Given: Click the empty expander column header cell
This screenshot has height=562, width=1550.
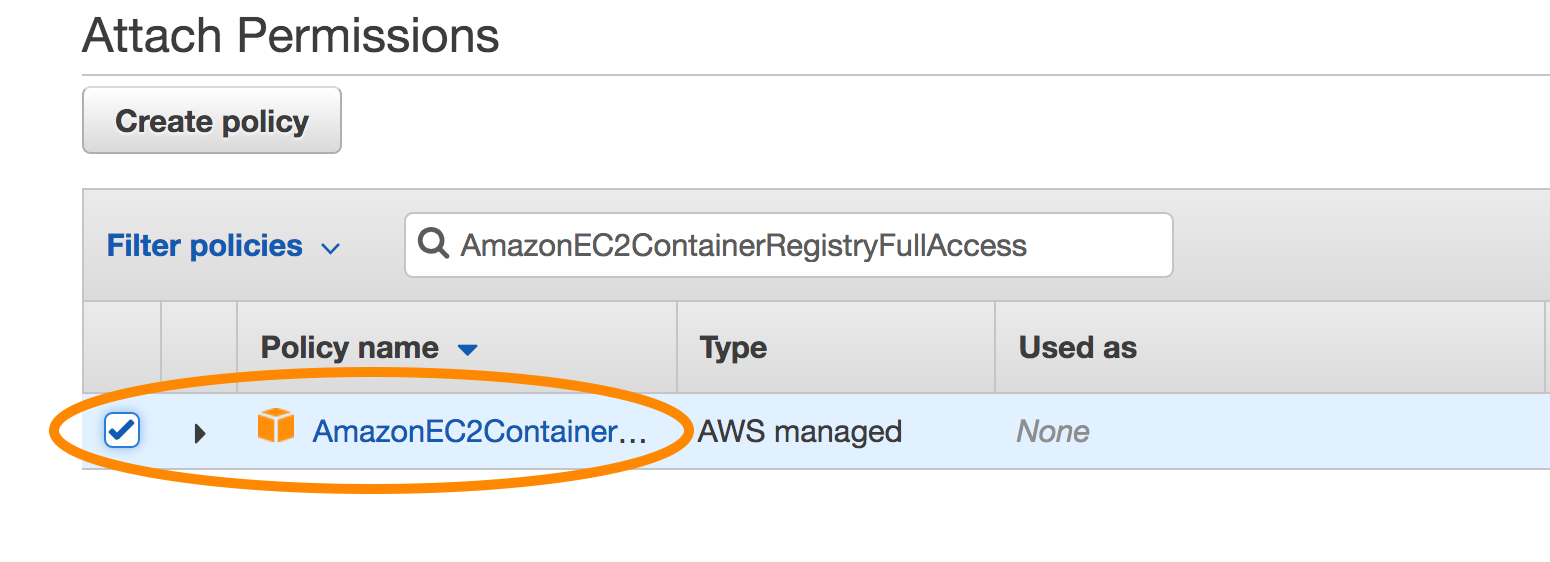Looking at the screenshot, I should [x=199, y=347].
